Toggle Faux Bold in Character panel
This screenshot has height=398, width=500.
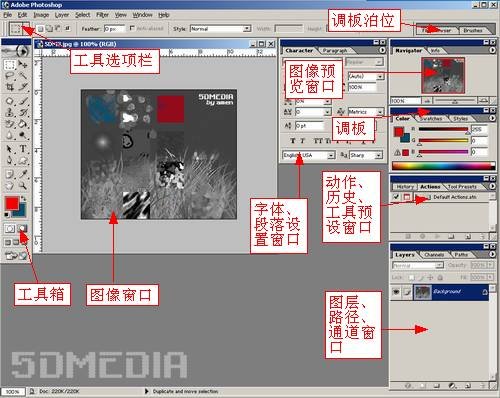pyautogui.click(x=293, y=141)
